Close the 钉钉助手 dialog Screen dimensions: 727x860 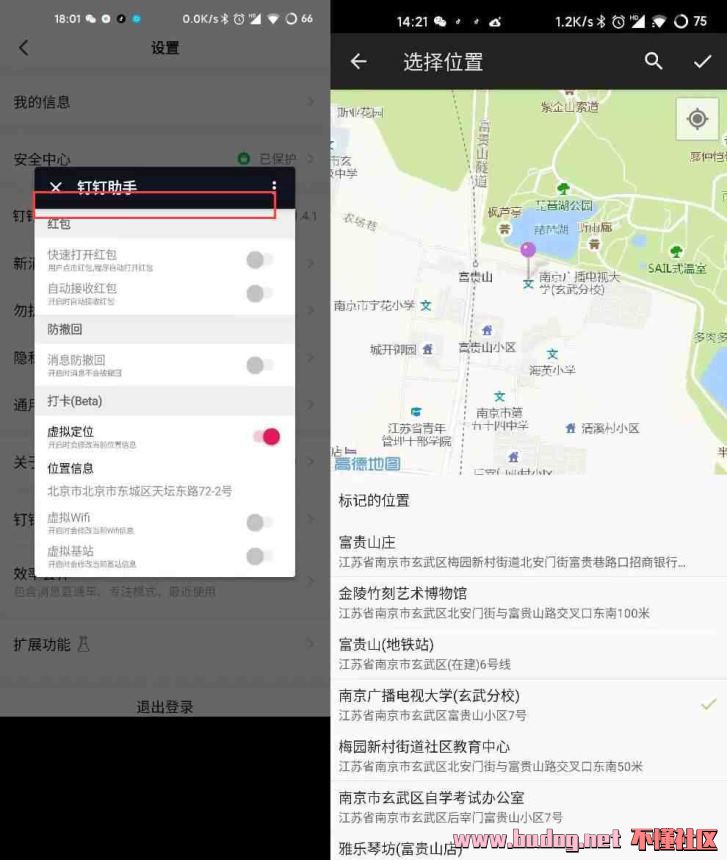[56, 187]
